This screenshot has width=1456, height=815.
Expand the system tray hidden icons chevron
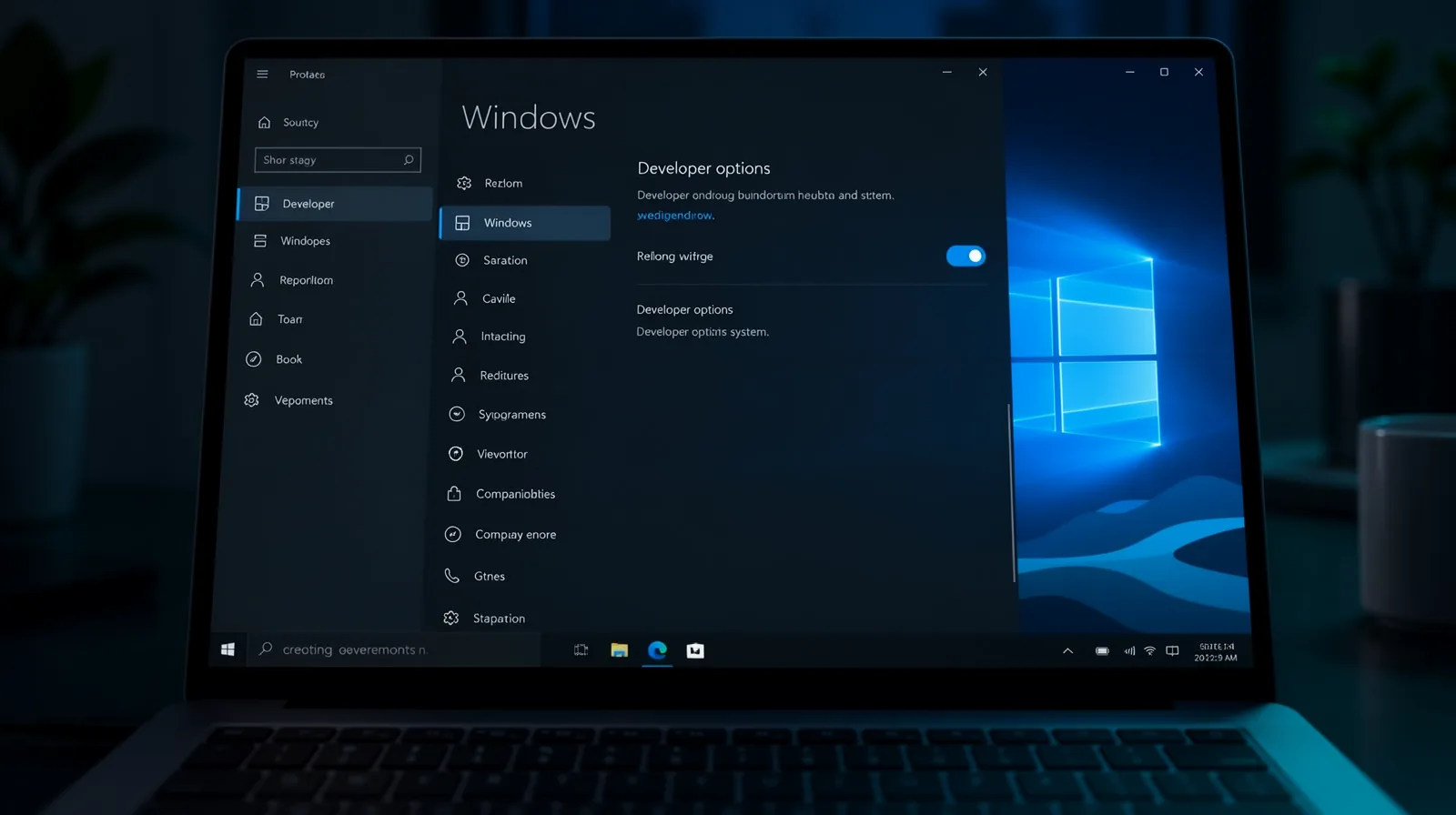point(1067,651)
